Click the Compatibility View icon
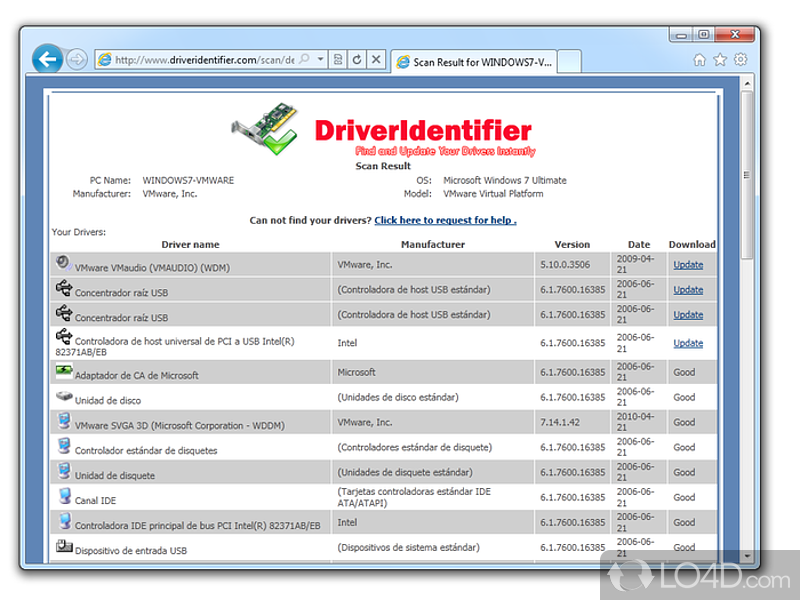This screenshot has width=800, height=600. [338, 60]
